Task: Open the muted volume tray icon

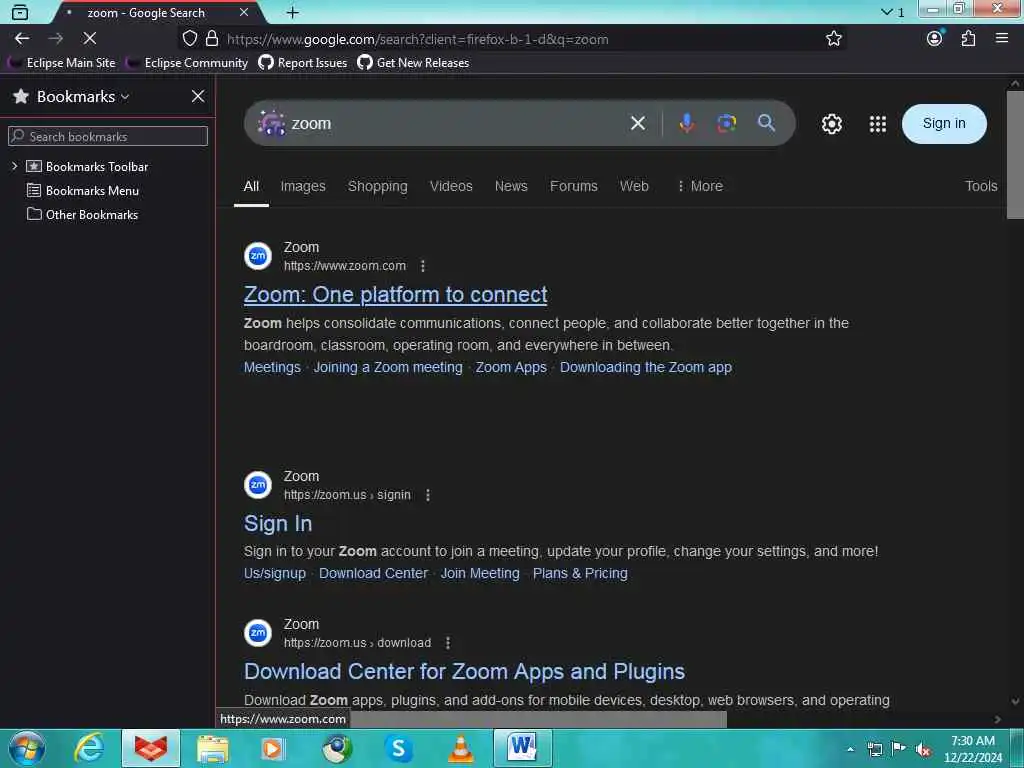Action: (x=923, y=749)
